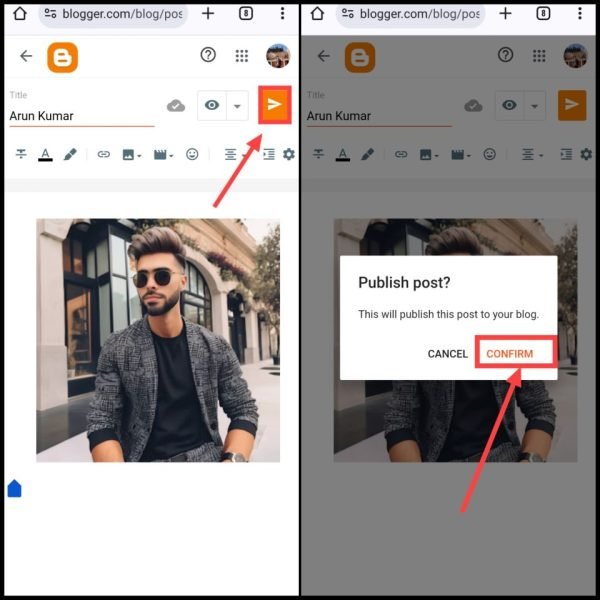The image size is (600, 600).
Task: Open post settings gear in left editor
Action: coord(289,154)
